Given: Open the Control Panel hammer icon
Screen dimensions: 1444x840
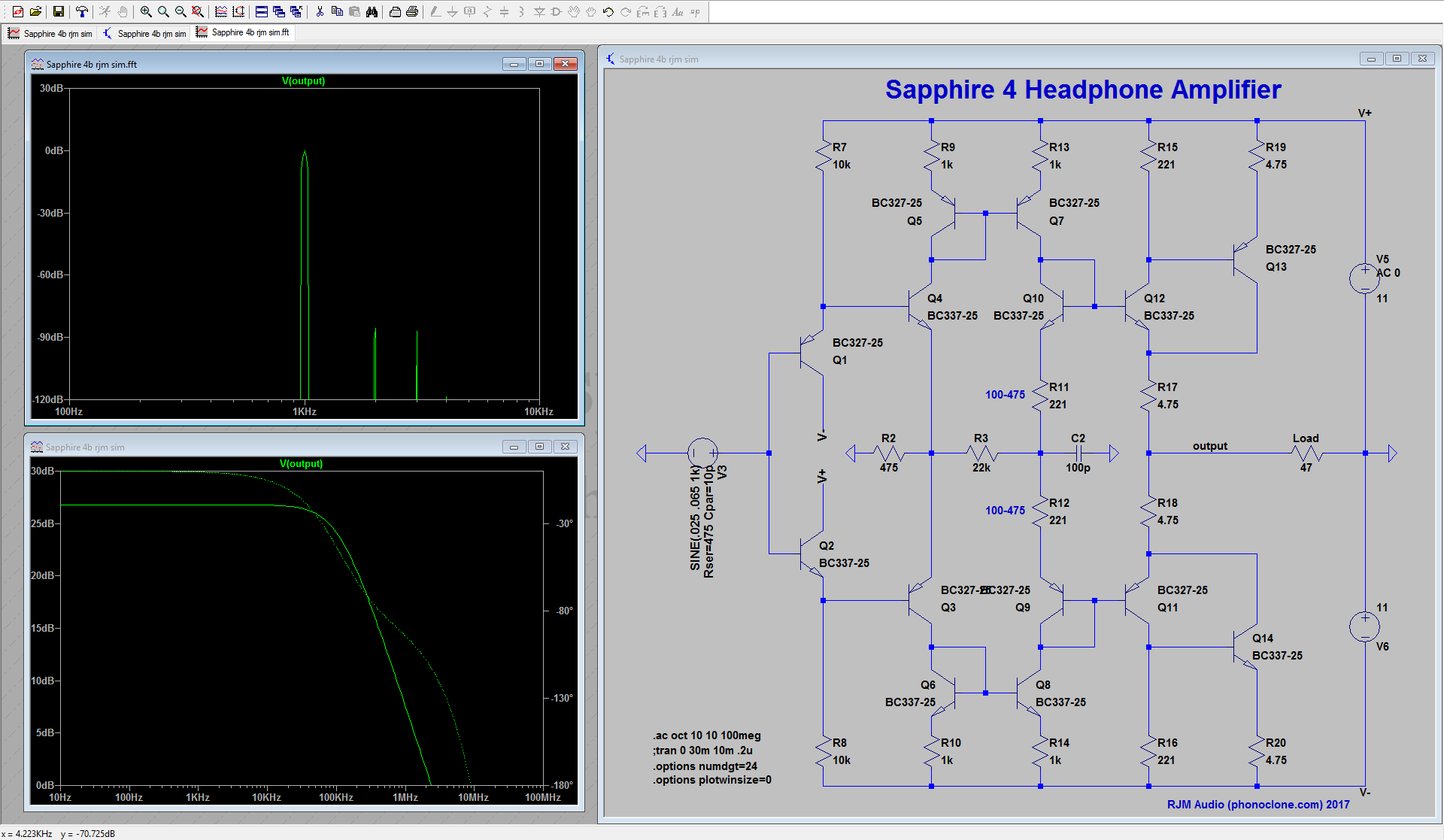Looking at the screenshot, I should 81,11.
